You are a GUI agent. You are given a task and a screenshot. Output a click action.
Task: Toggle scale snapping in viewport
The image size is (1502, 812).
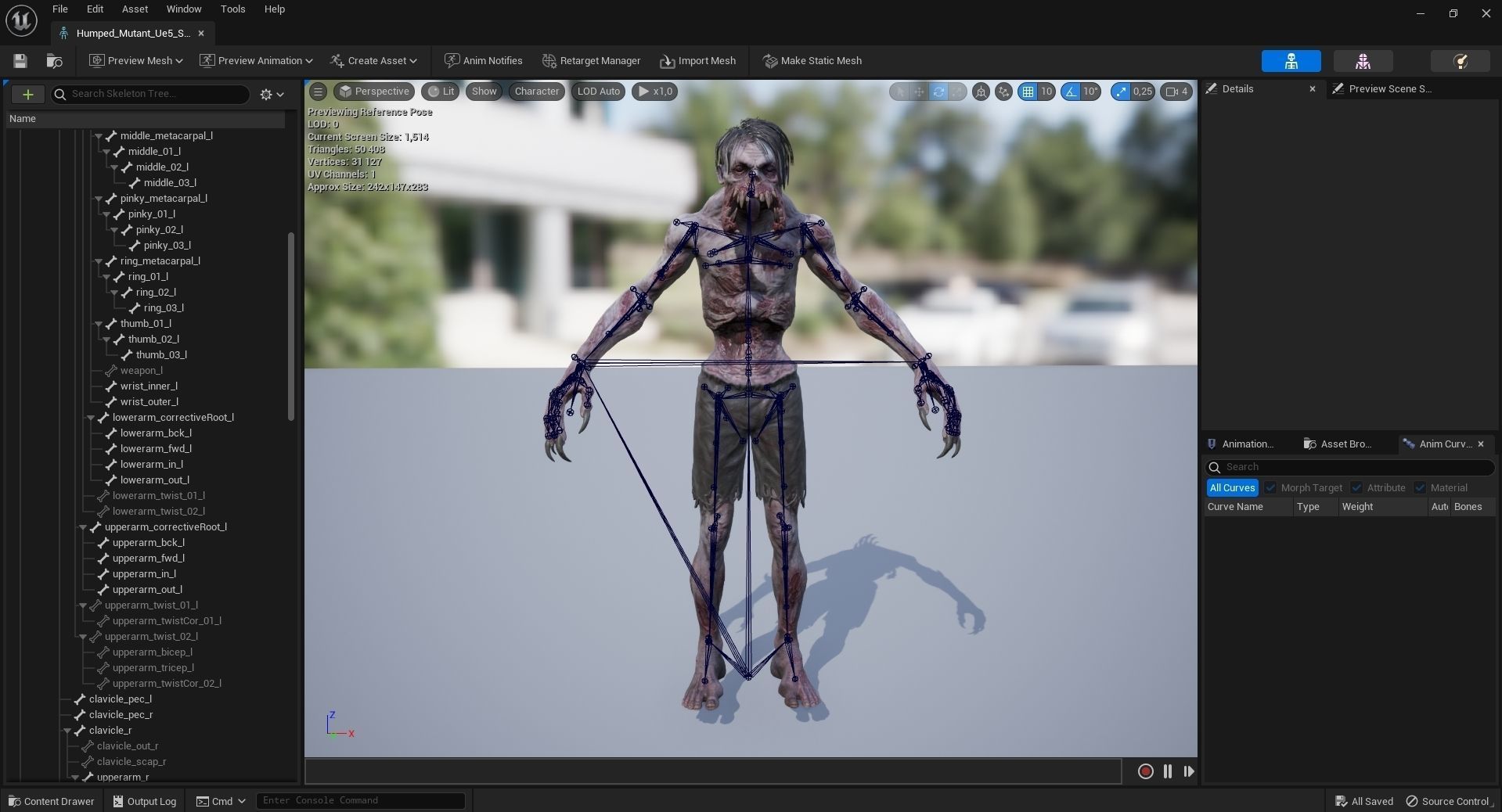click(x=1121, y=92)
